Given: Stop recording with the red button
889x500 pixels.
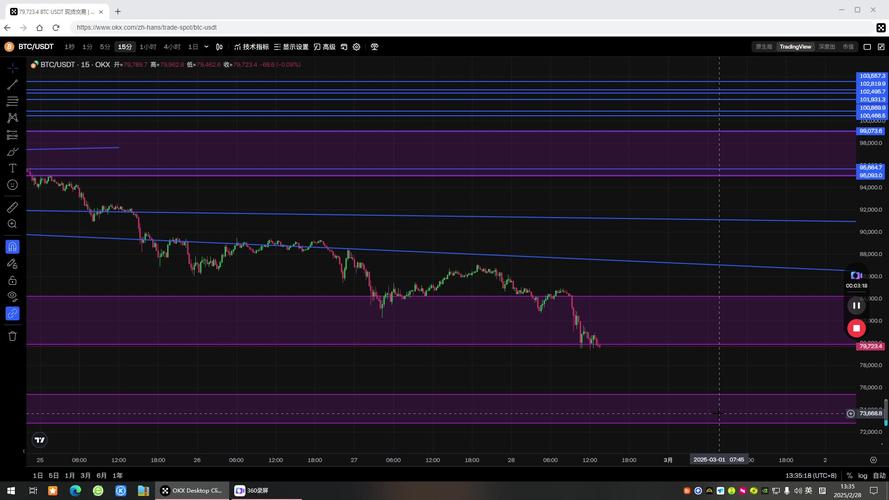Looking at the screenshot, I should (856, 327).
